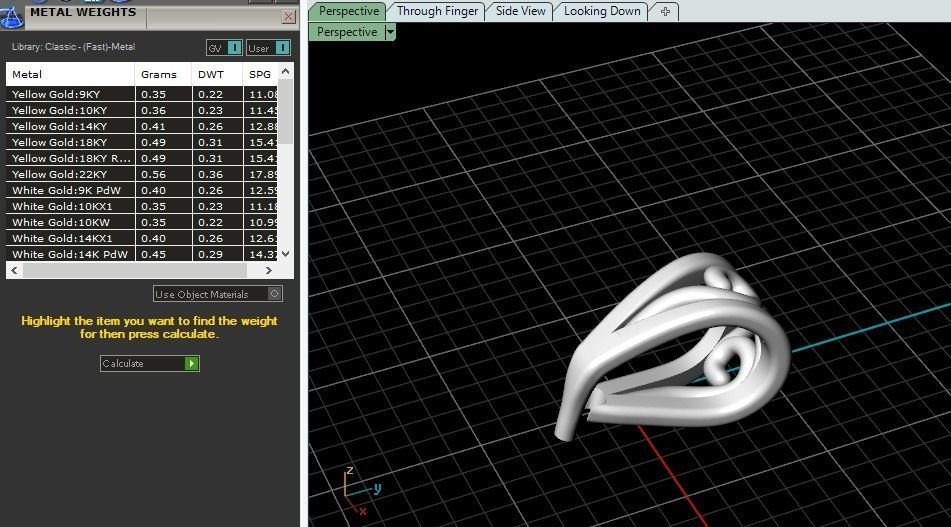Select the Yellow Gold:9KY row

[x=142, y=94]
